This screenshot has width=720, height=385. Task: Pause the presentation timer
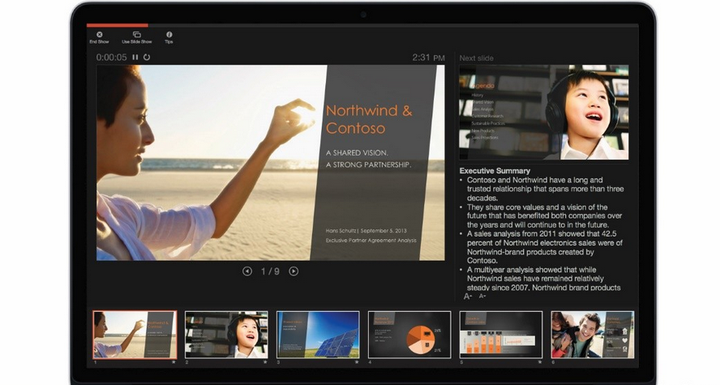(x=135, y=57)
